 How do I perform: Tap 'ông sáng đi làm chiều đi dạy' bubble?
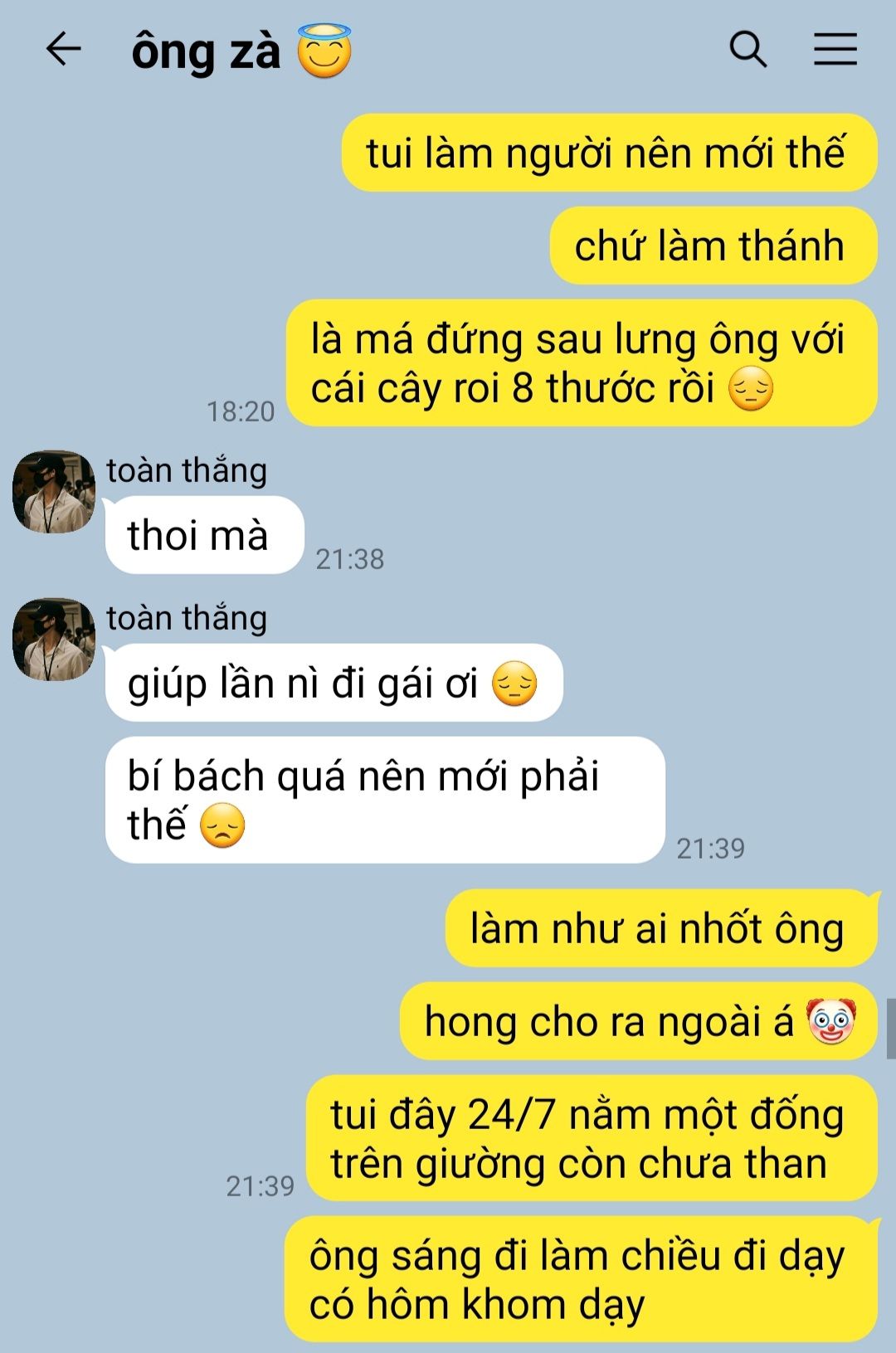581,1279
